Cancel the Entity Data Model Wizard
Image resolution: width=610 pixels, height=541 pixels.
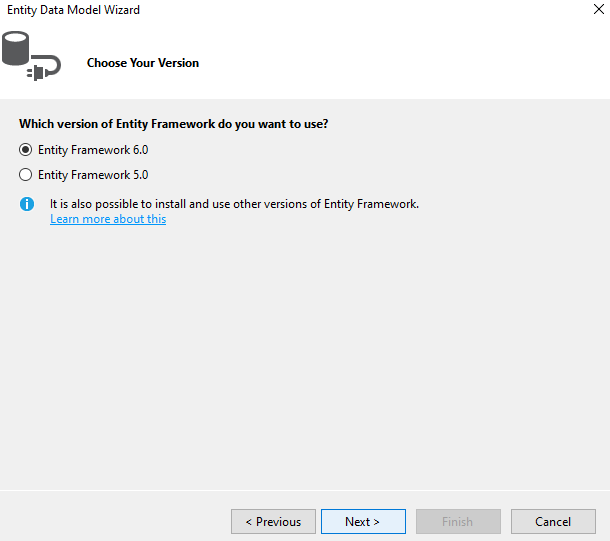(553, 522)
